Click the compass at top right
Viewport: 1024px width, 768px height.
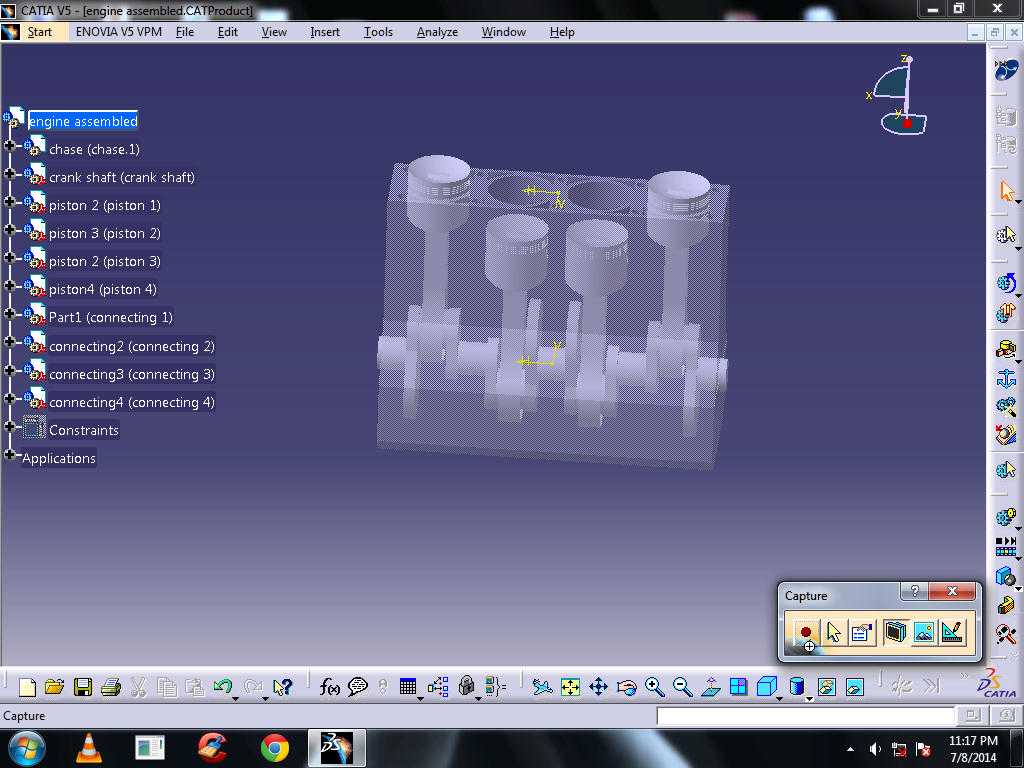point(899,95)
